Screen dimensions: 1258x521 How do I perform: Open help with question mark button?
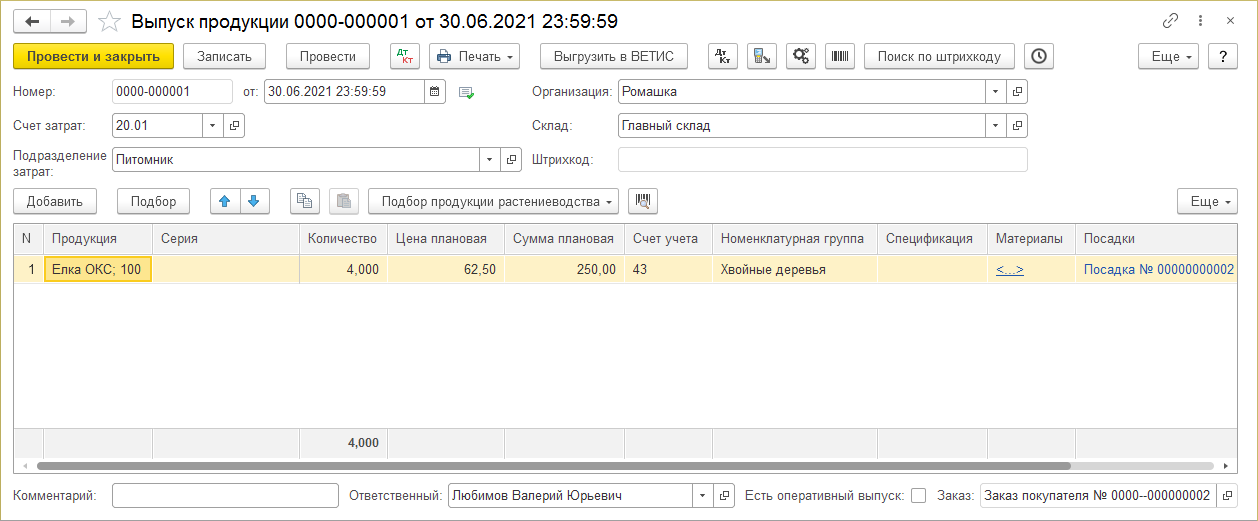pos(1223,56)
